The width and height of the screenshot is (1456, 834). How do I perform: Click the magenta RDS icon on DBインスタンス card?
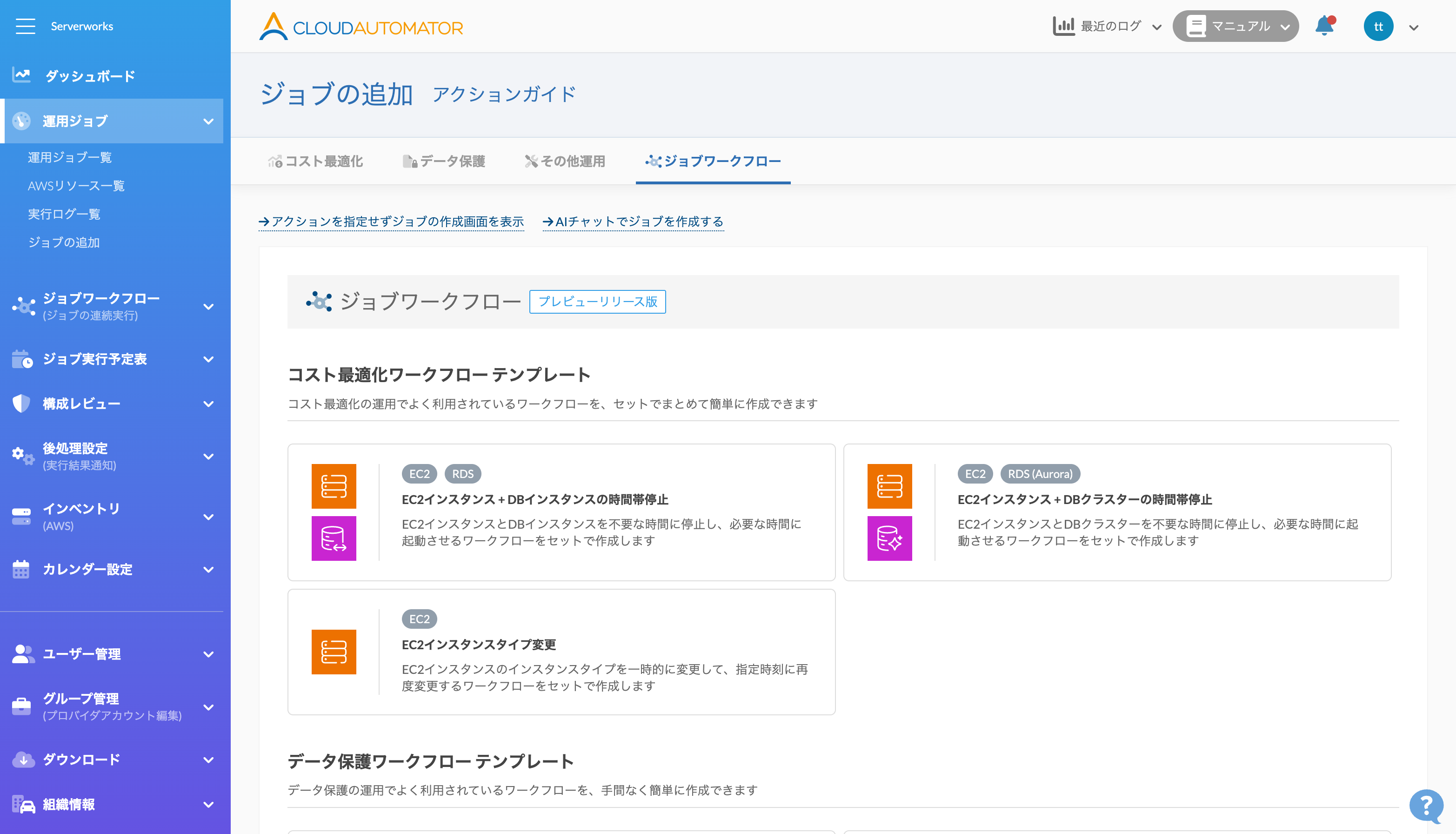click(x=334, y=538)
